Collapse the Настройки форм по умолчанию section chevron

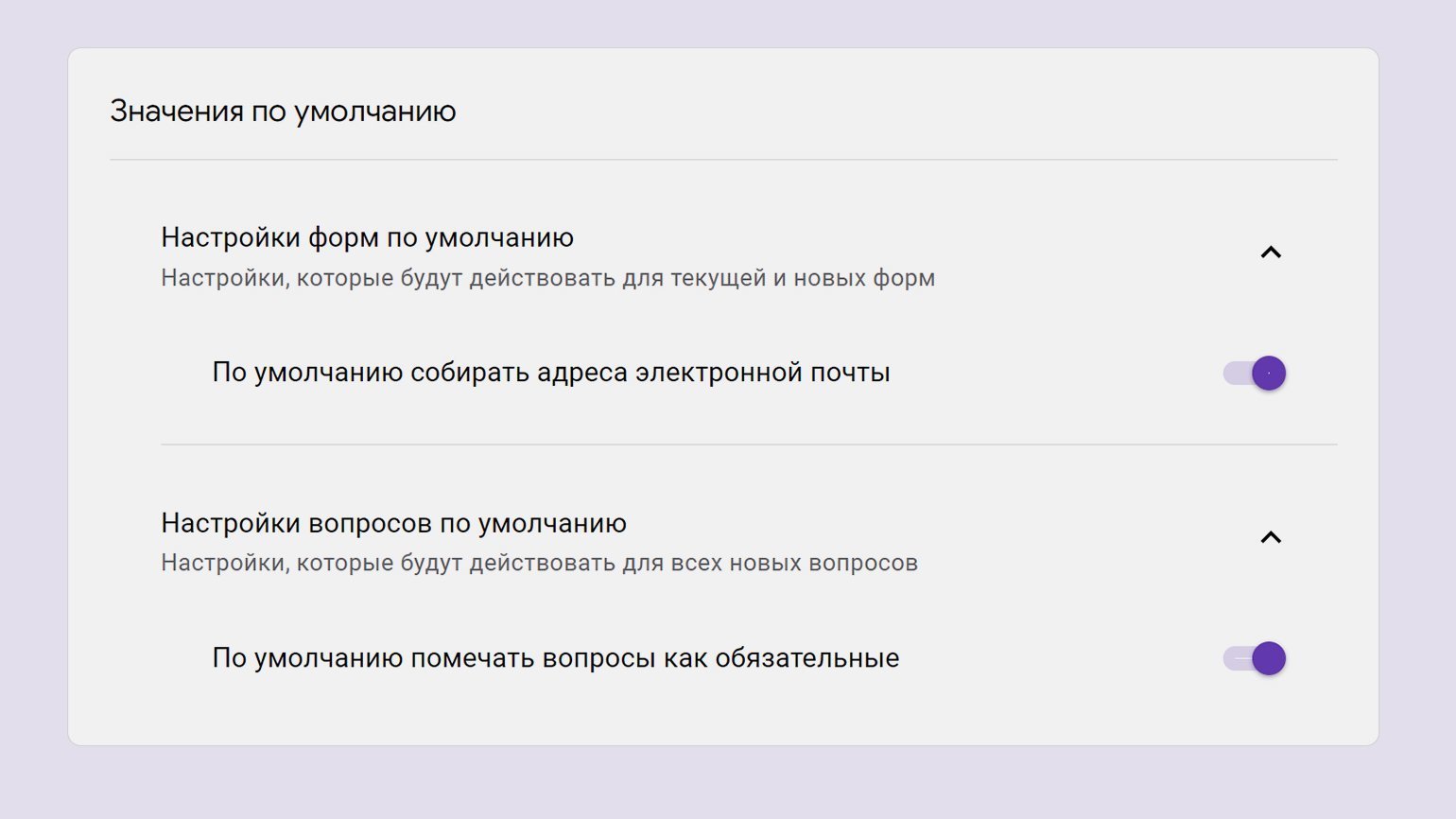[1271, 253]
